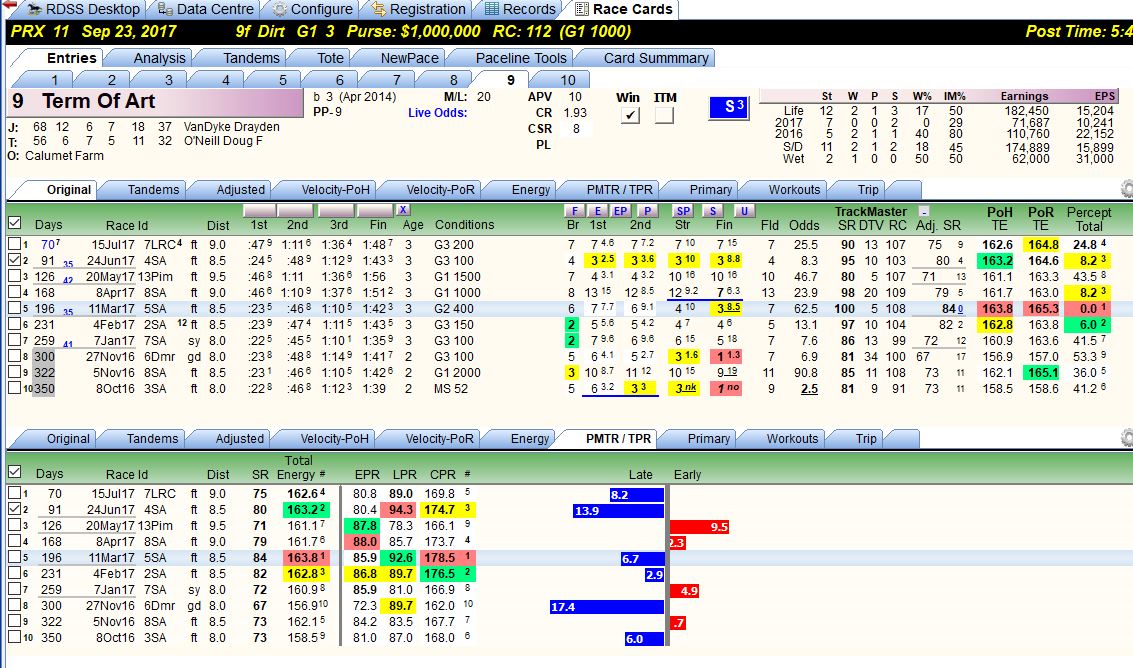Click the first blank button above 1st column
1133x668 pixels.
(x=259, y=210)
